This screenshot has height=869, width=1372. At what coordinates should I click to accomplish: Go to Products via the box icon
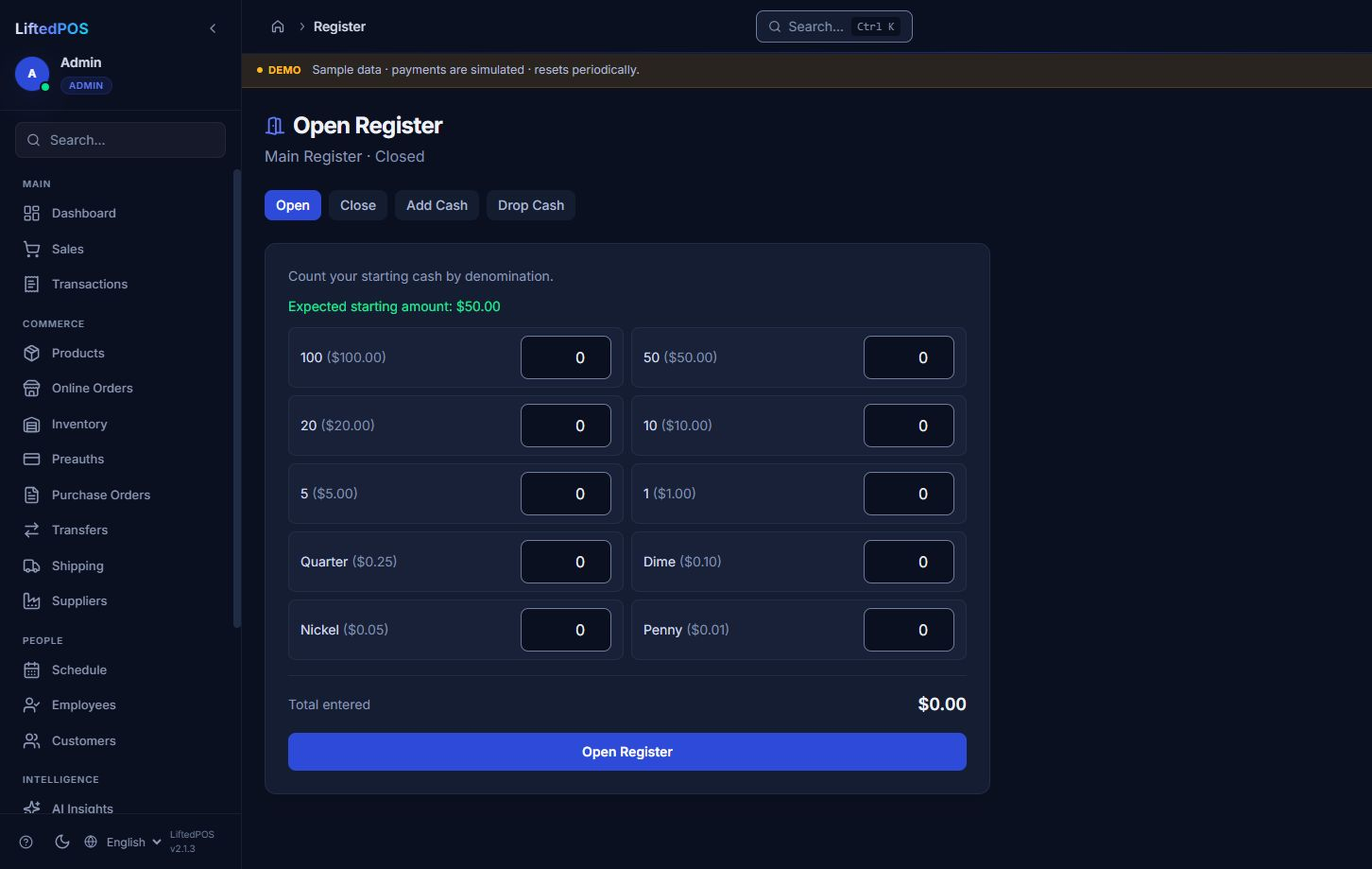(31, 353)
